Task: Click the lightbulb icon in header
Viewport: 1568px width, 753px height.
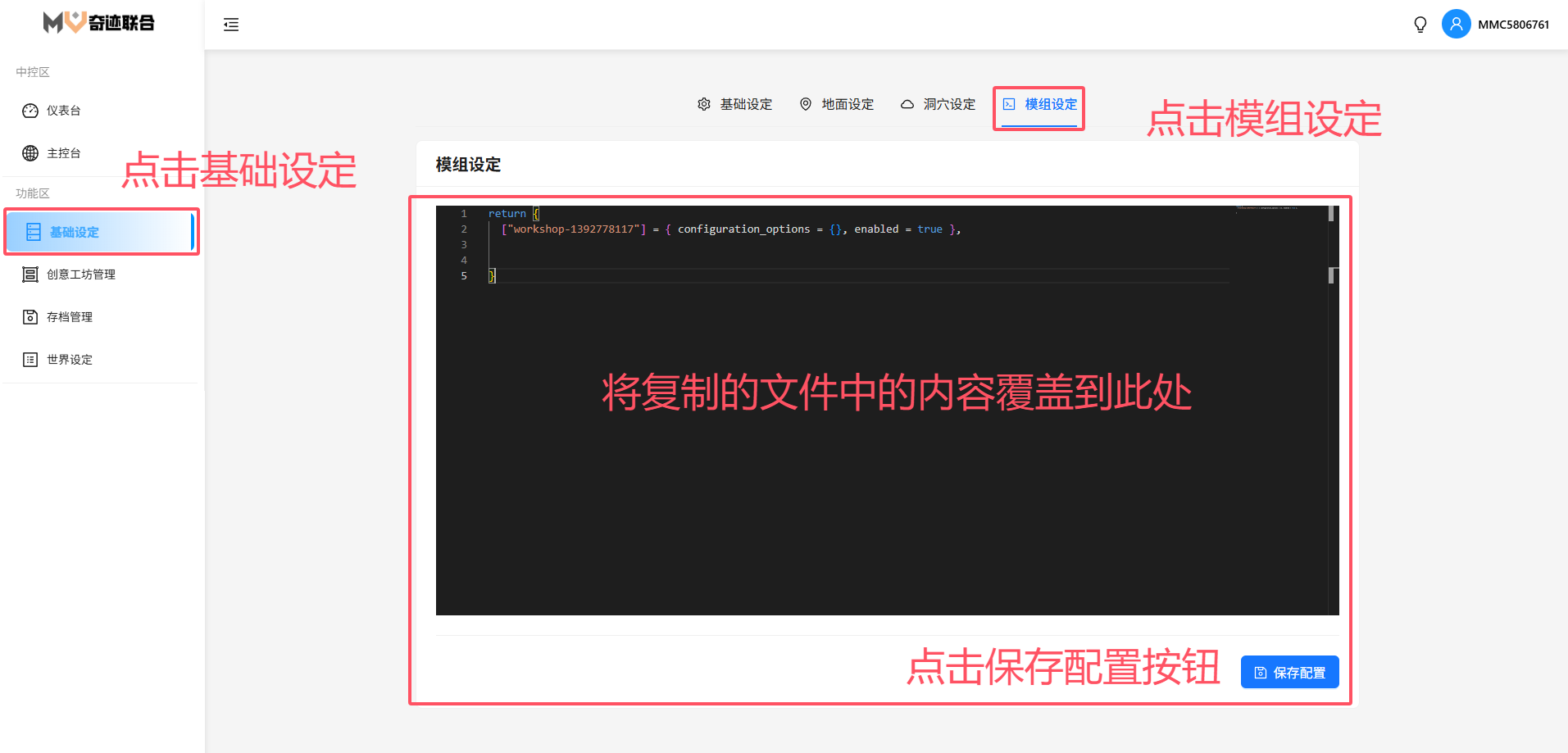Action: pyautogui.click(x=1420, y=25)
